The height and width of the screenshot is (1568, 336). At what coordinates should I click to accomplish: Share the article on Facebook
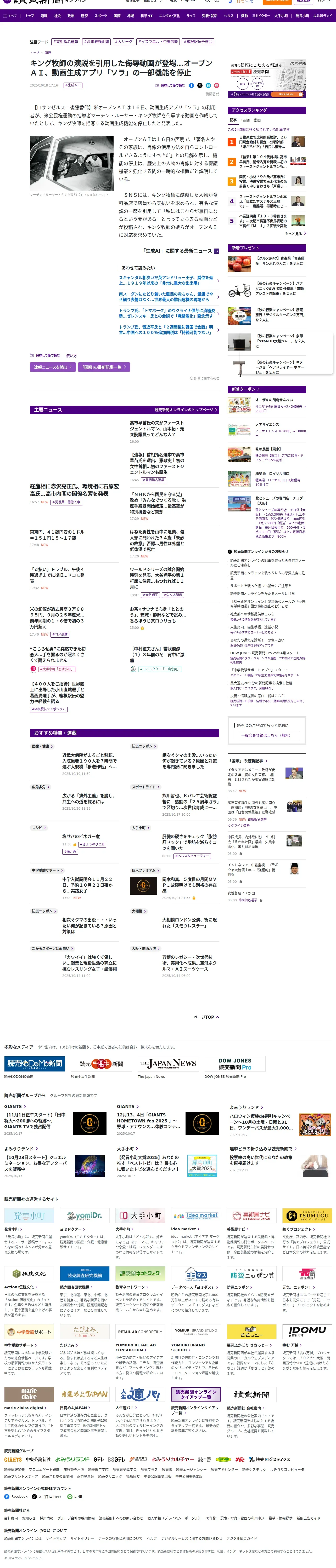point(192,86)
